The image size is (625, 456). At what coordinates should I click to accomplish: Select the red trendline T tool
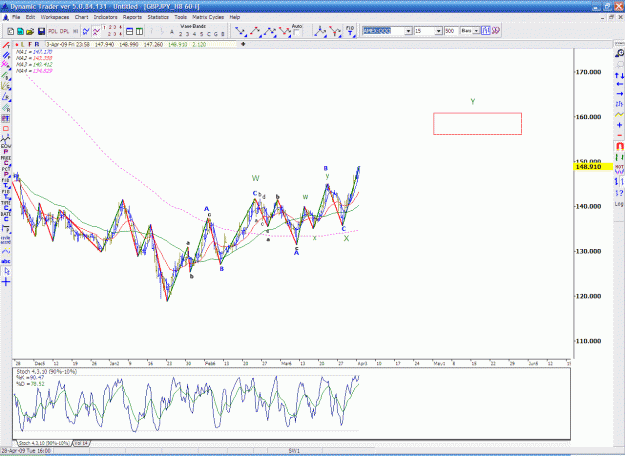click(x=6, y=45)
